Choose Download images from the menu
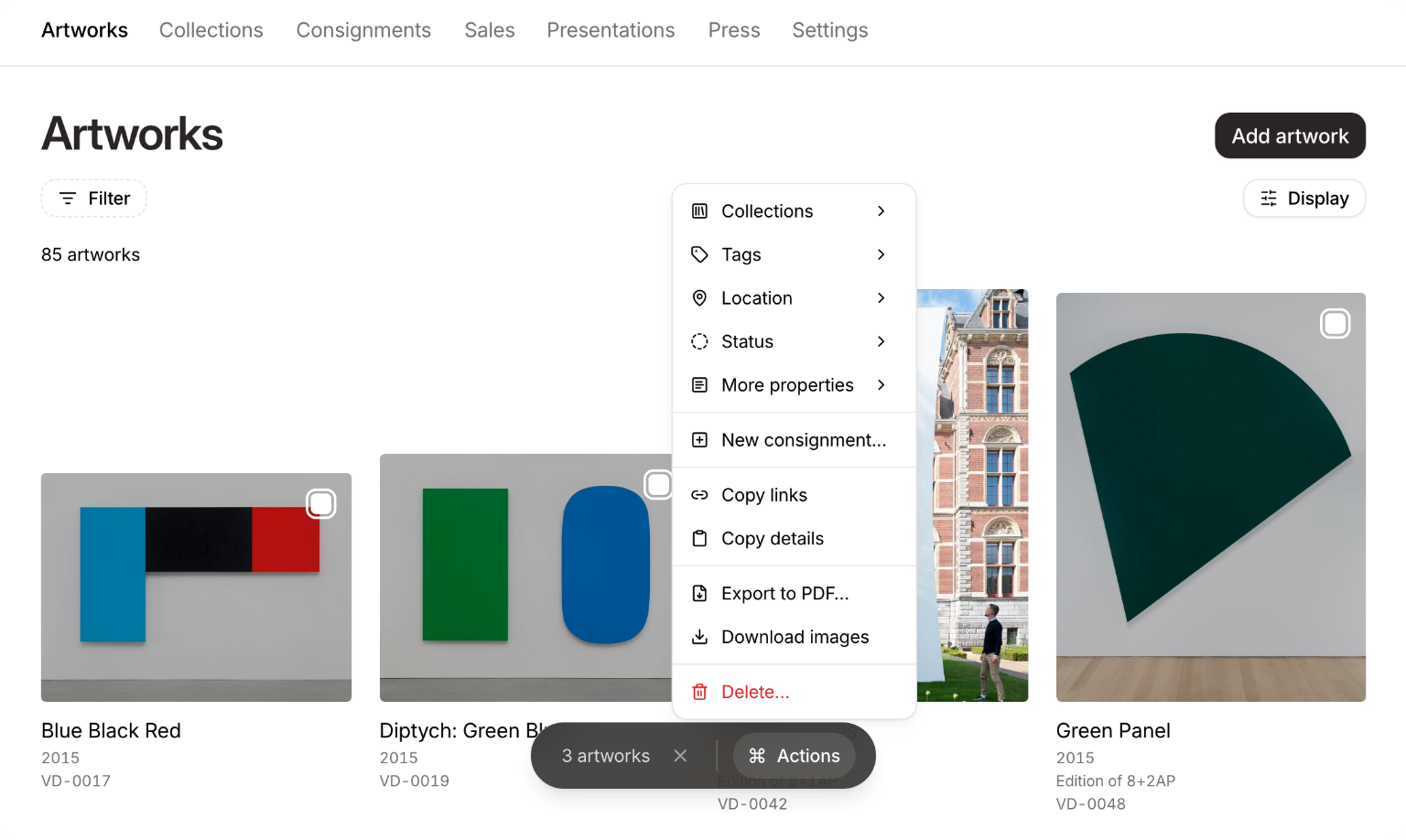Screen dimensions: 1406x840 [795, 637]
